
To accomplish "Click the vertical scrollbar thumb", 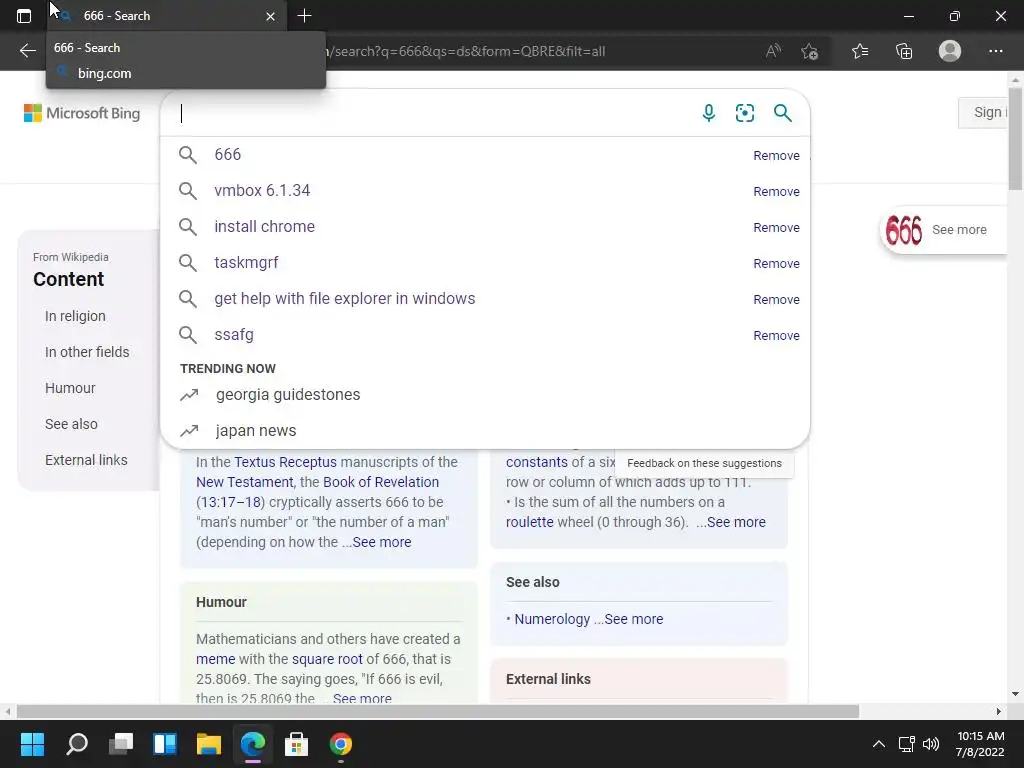I will coord(1016,137).
